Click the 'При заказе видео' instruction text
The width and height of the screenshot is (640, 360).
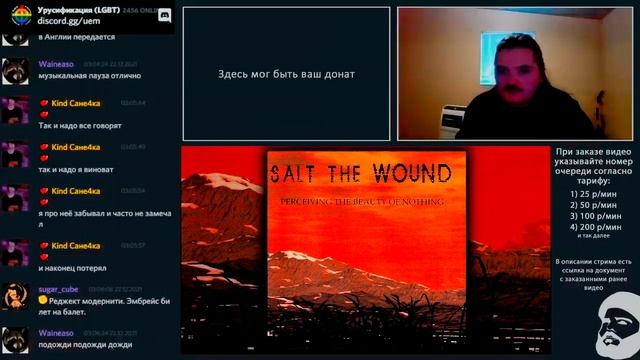593,166
